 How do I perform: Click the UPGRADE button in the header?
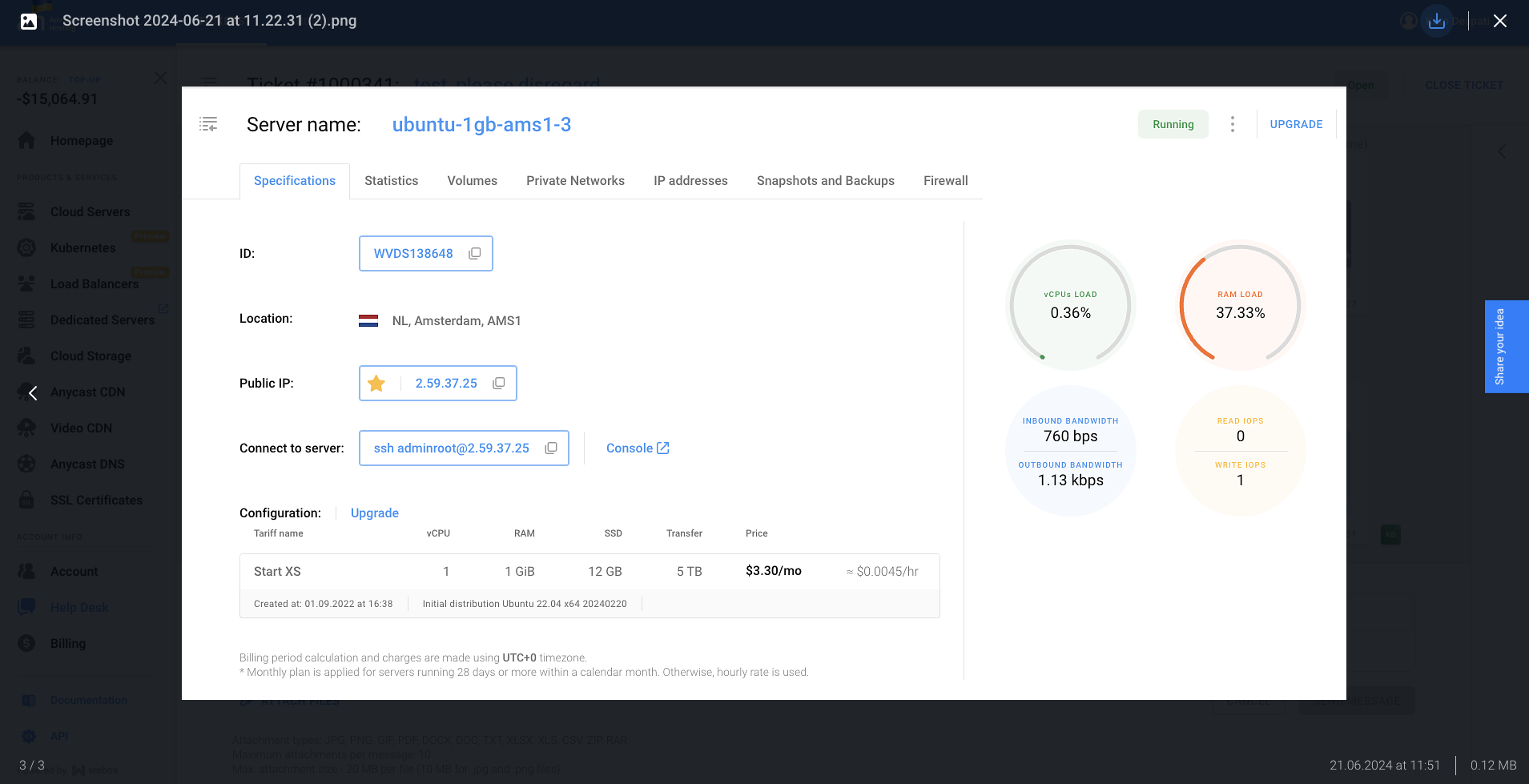click(x=1296, y=124)
